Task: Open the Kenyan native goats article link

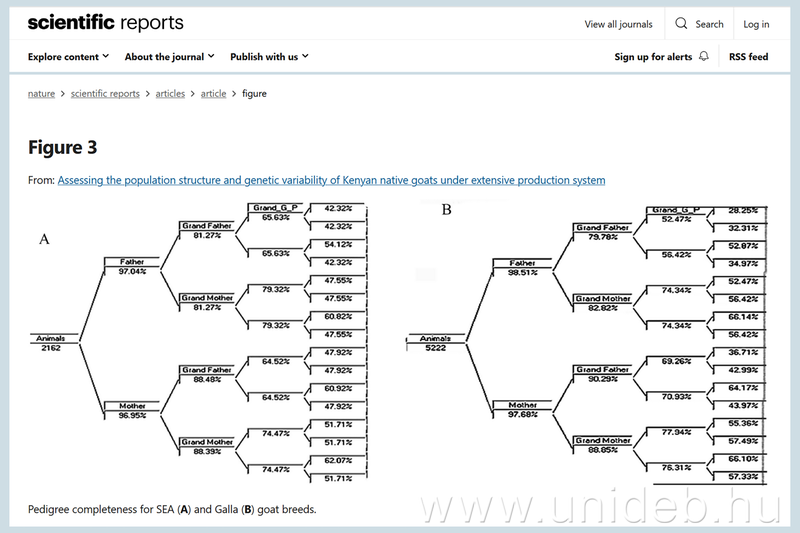Action: pos(331,181)
